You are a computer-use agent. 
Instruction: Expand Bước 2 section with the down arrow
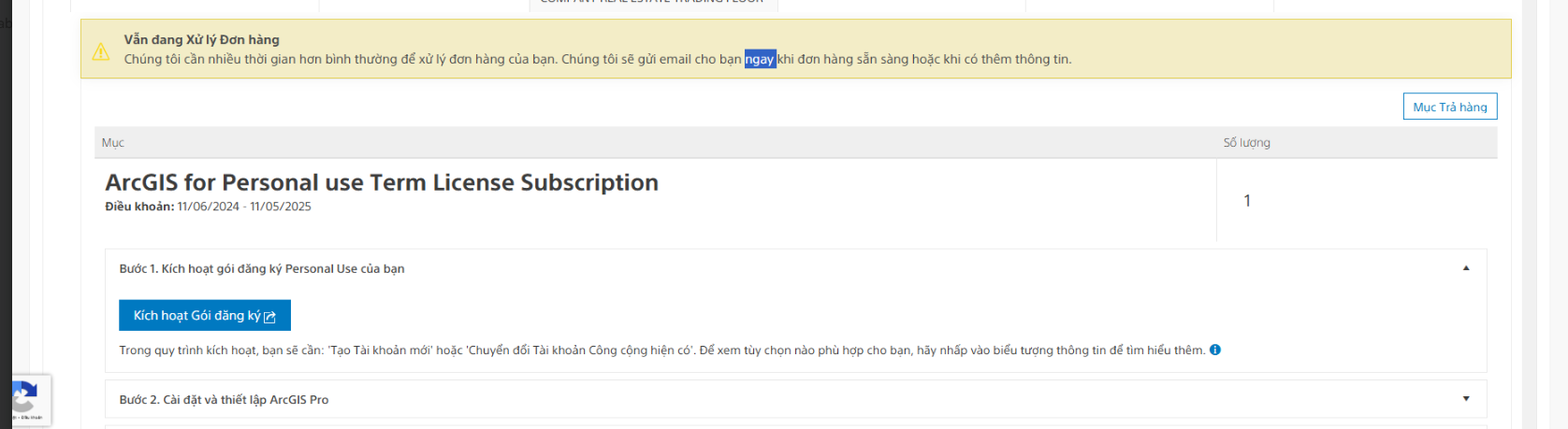point(1466,399)
